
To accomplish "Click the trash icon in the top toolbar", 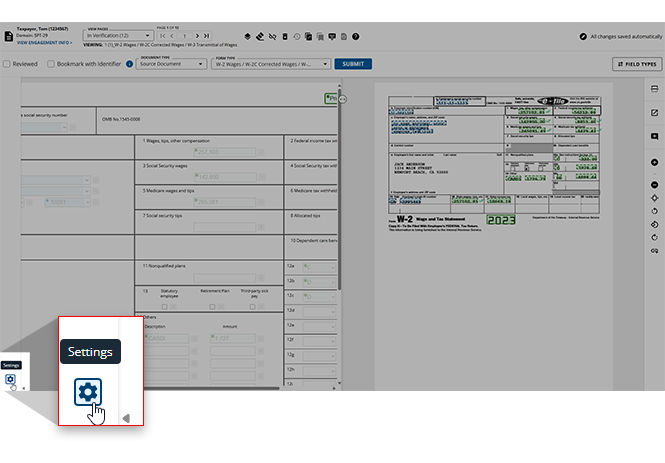I will point(285,36).
